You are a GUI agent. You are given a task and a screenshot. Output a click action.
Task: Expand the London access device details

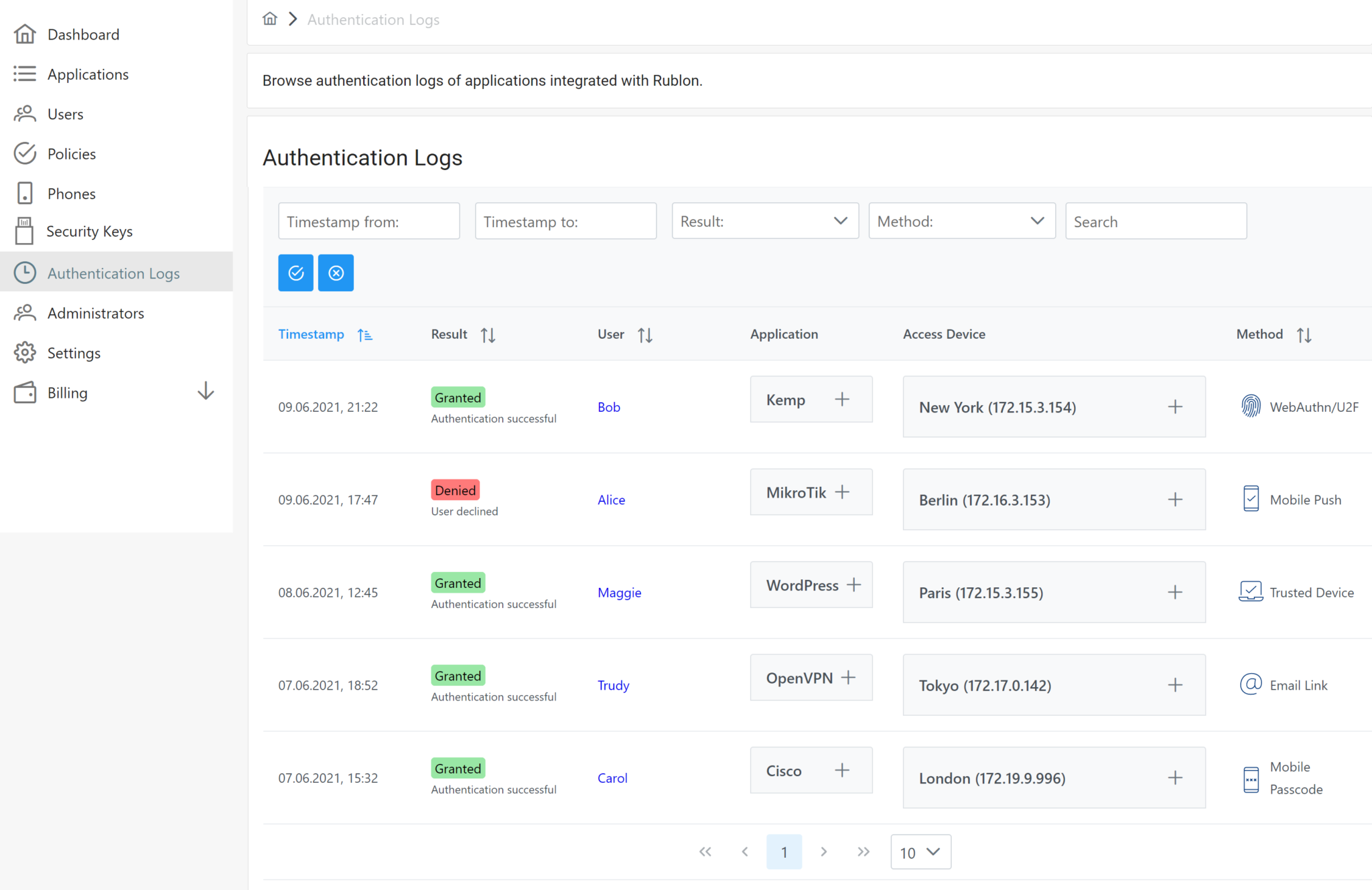pyautogui.click(x=1175, y=777)
